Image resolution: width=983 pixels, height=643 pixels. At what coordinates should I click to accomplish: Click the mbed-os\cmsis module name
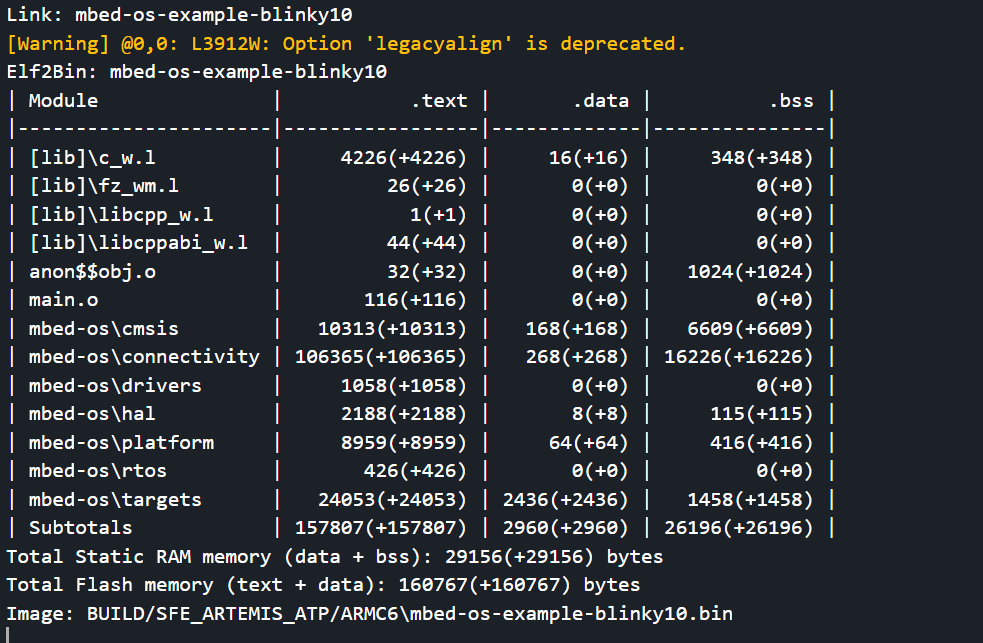pos(103,329)
